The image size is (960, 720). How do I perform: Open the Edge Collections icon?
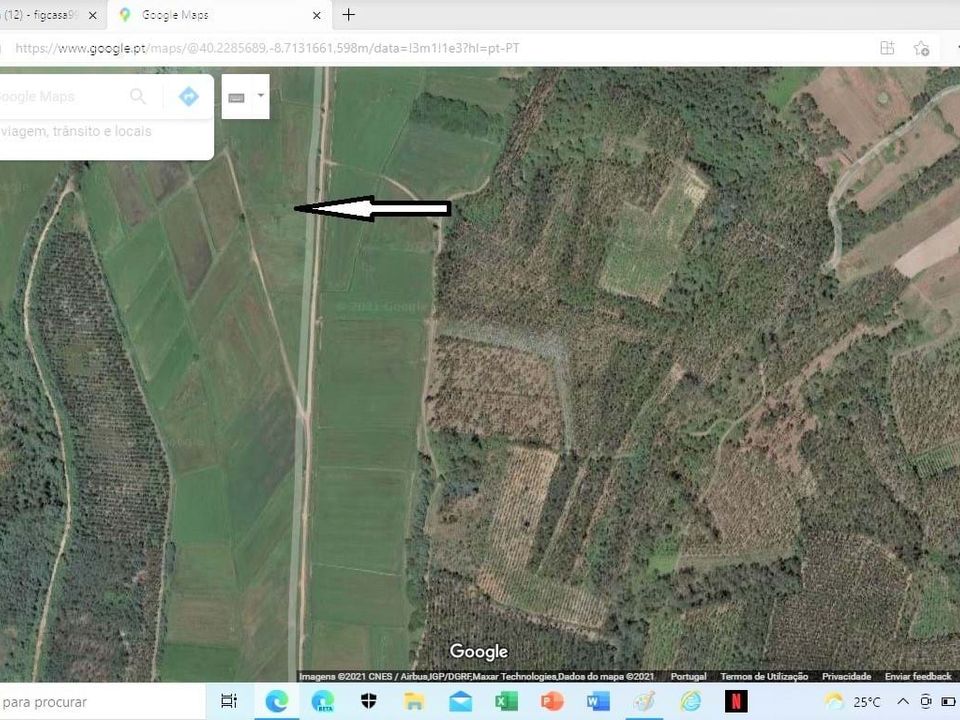(x=887, y=48)
